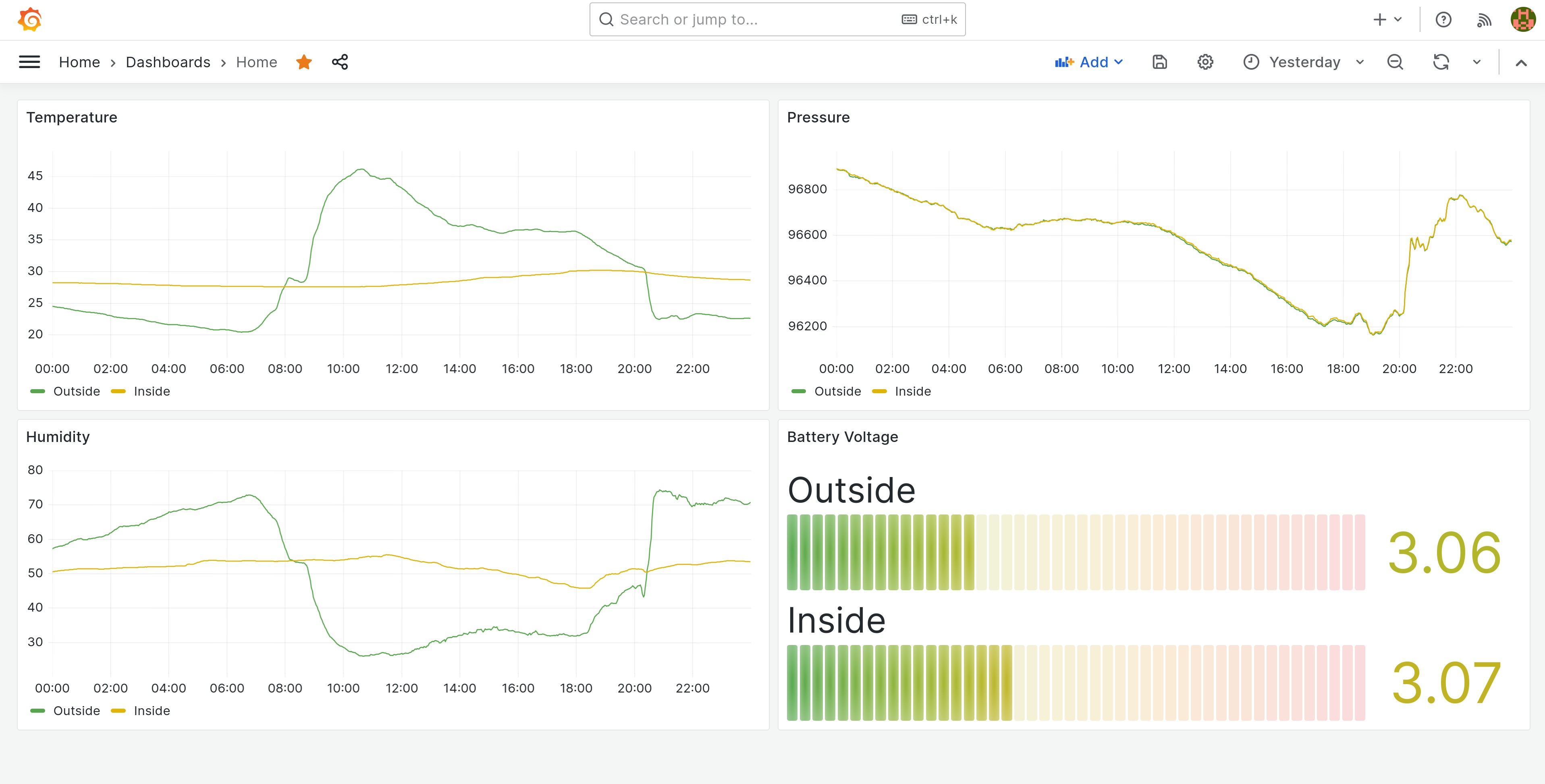Open Grafana news feed icon

click(x=1485, y=19)
